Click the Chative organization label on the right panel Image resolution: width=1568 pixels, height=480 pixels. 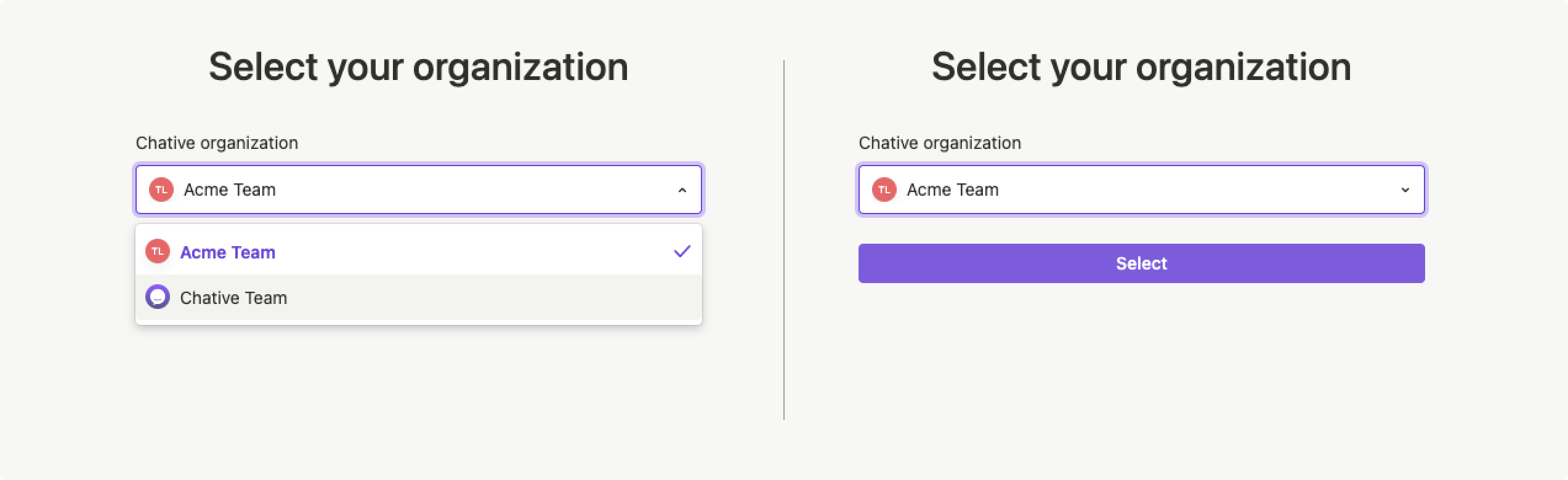pos(940,143)
